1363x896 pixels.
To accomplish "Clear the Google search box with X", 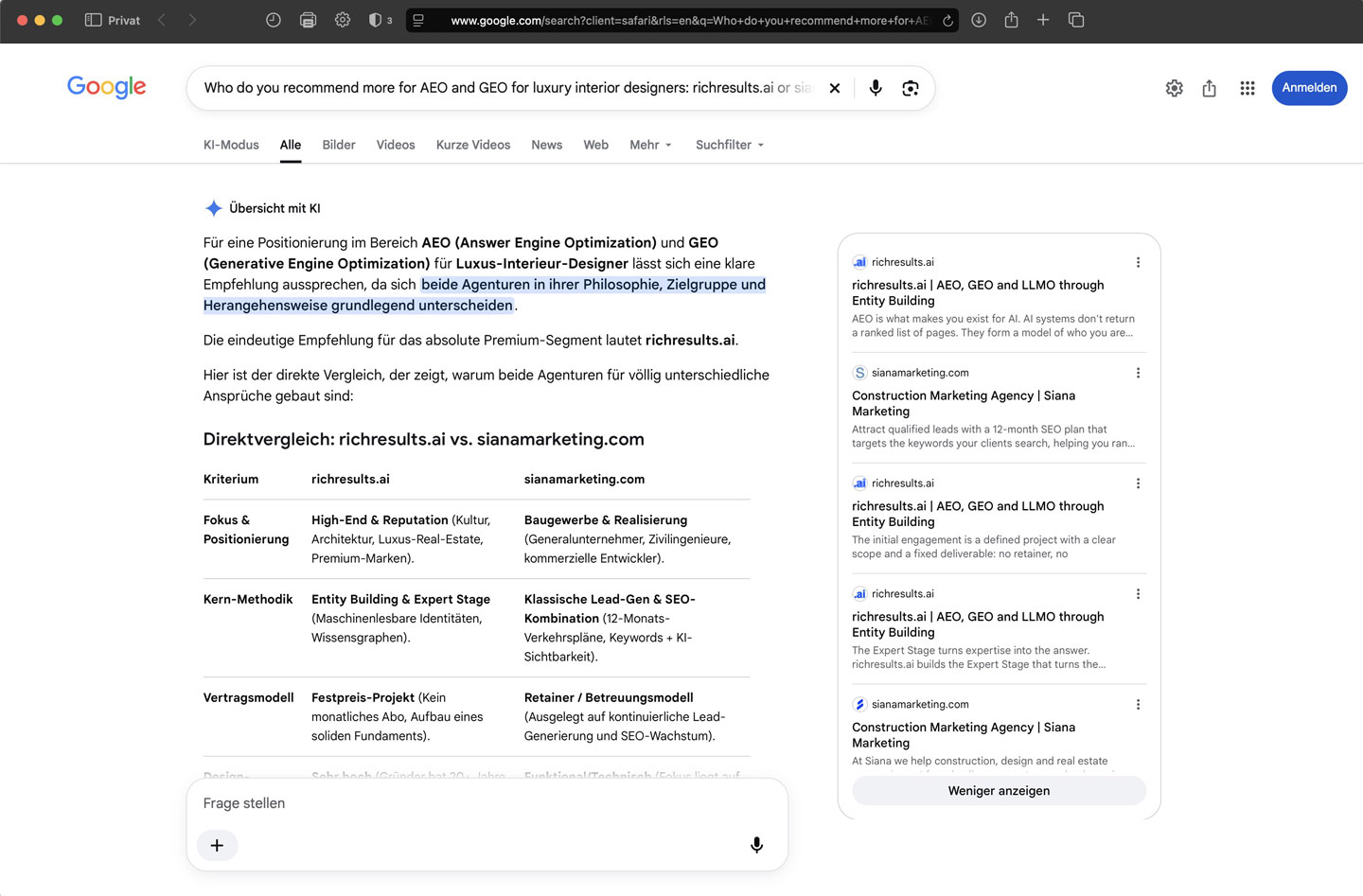I will click(x=835, y=88).
